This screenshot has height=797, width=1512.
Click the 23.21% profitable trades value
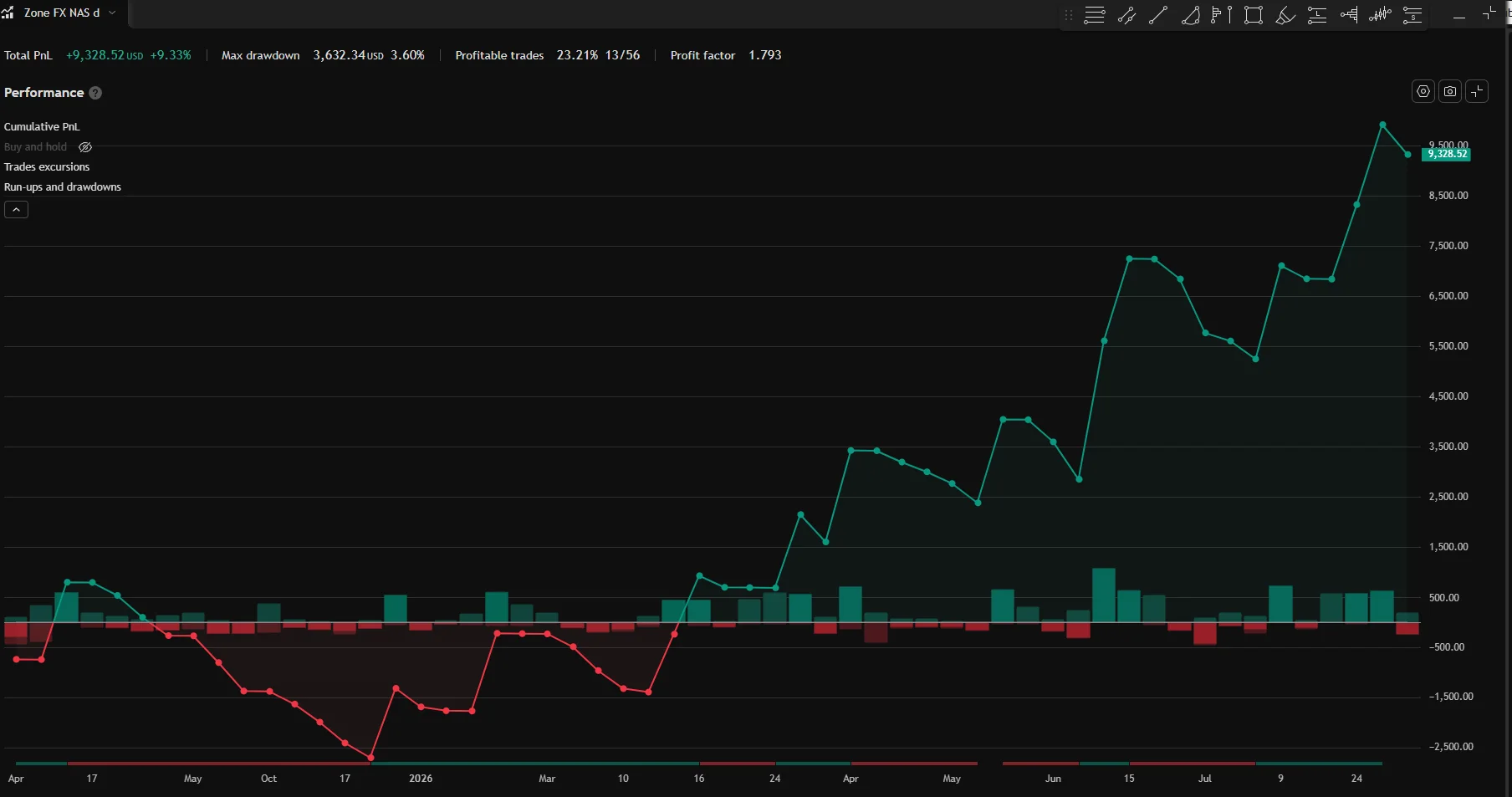(577, 55)
